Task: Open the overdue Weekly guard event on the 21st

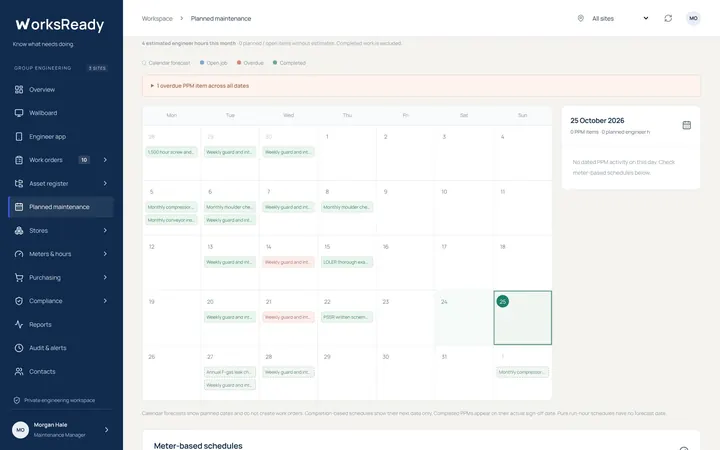Action: (288, 317)
